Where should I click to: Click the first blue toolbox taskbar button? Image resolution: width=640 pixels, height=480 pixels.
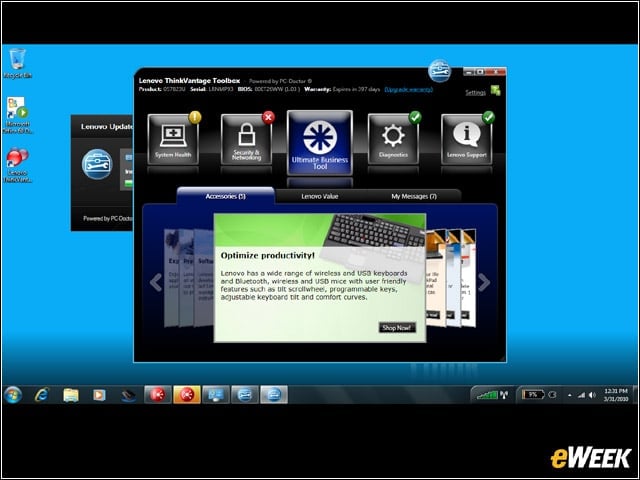tap(244, 395)
